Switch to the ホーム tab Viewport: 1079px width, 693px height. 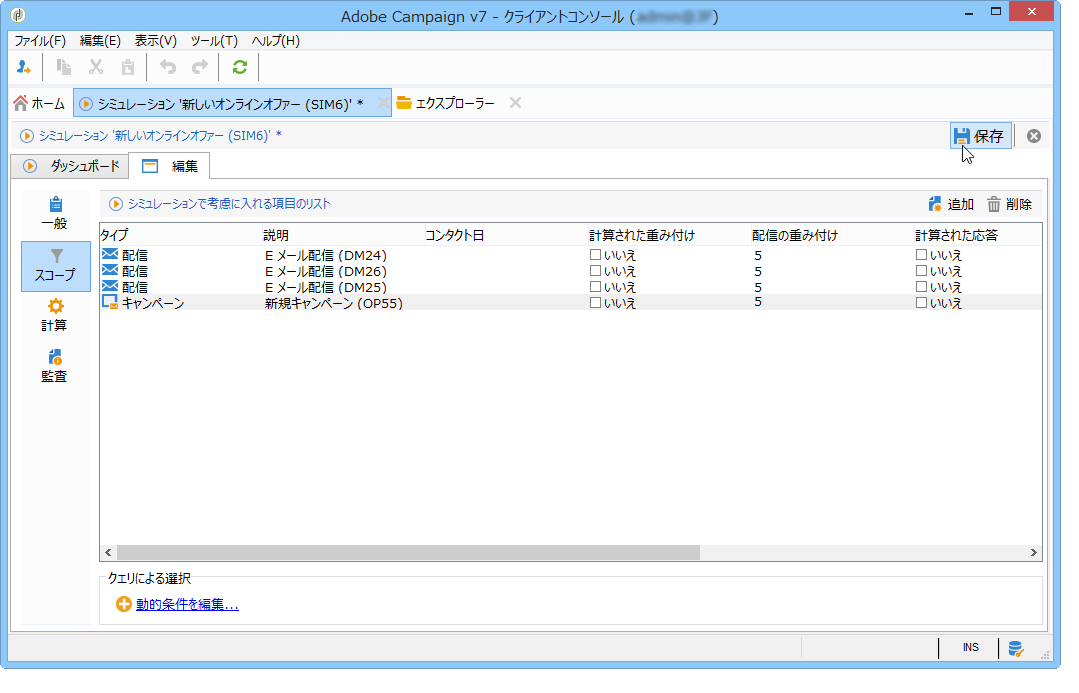click(x=40, y=103)
